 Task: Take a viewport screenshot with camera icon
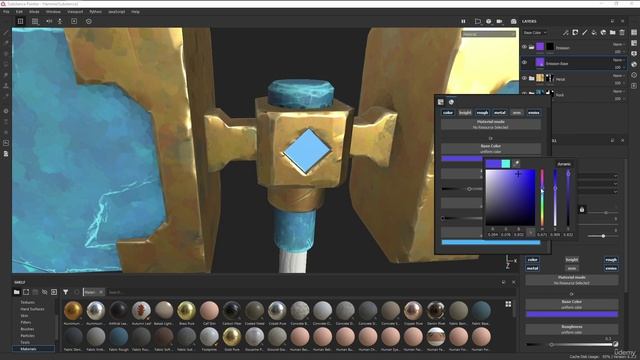[x=513, y=21]
